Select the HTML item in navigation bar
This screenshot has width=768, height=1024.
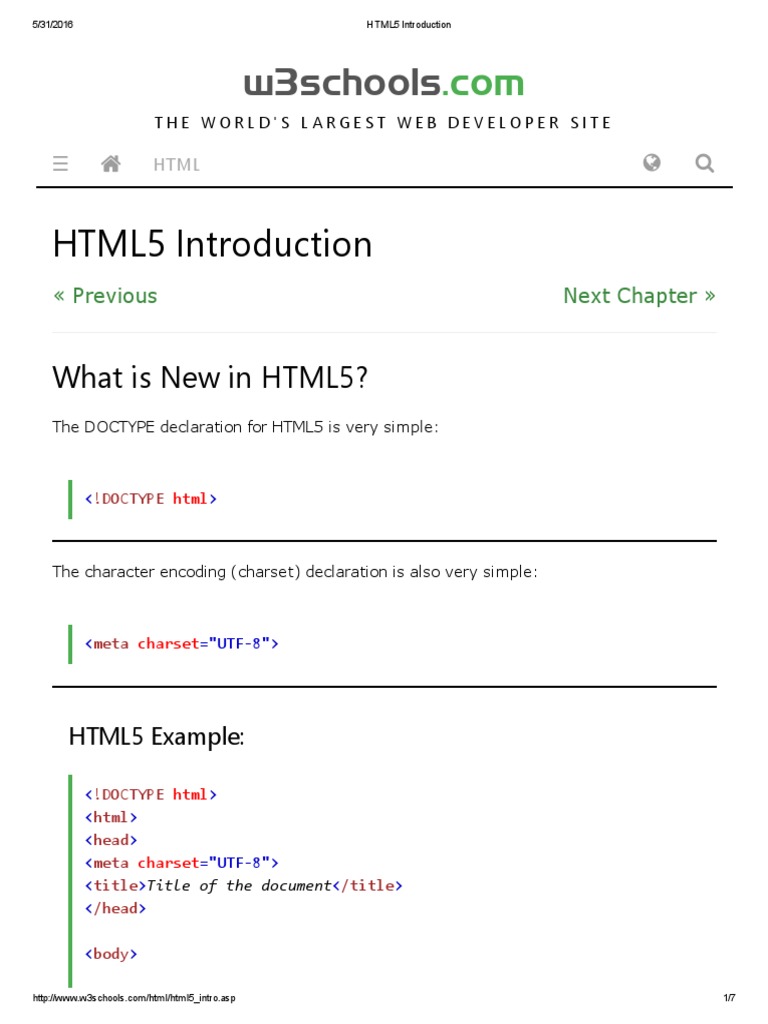click(x=177, y=165)
